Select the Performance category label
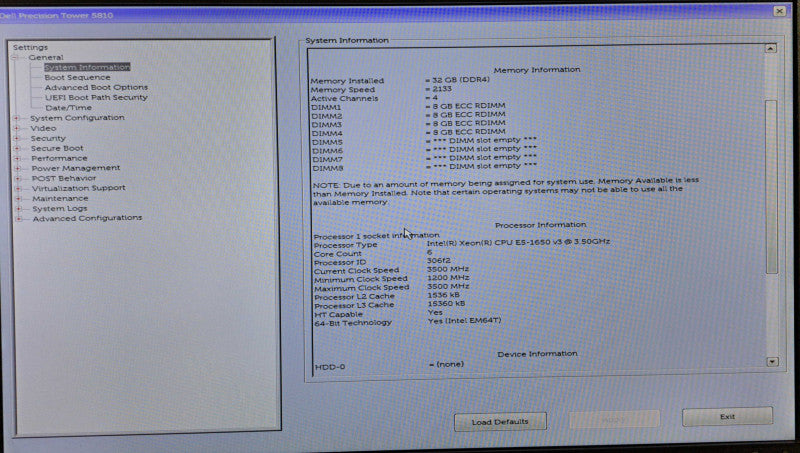This screenshot has height=453, width=800. 59,158
